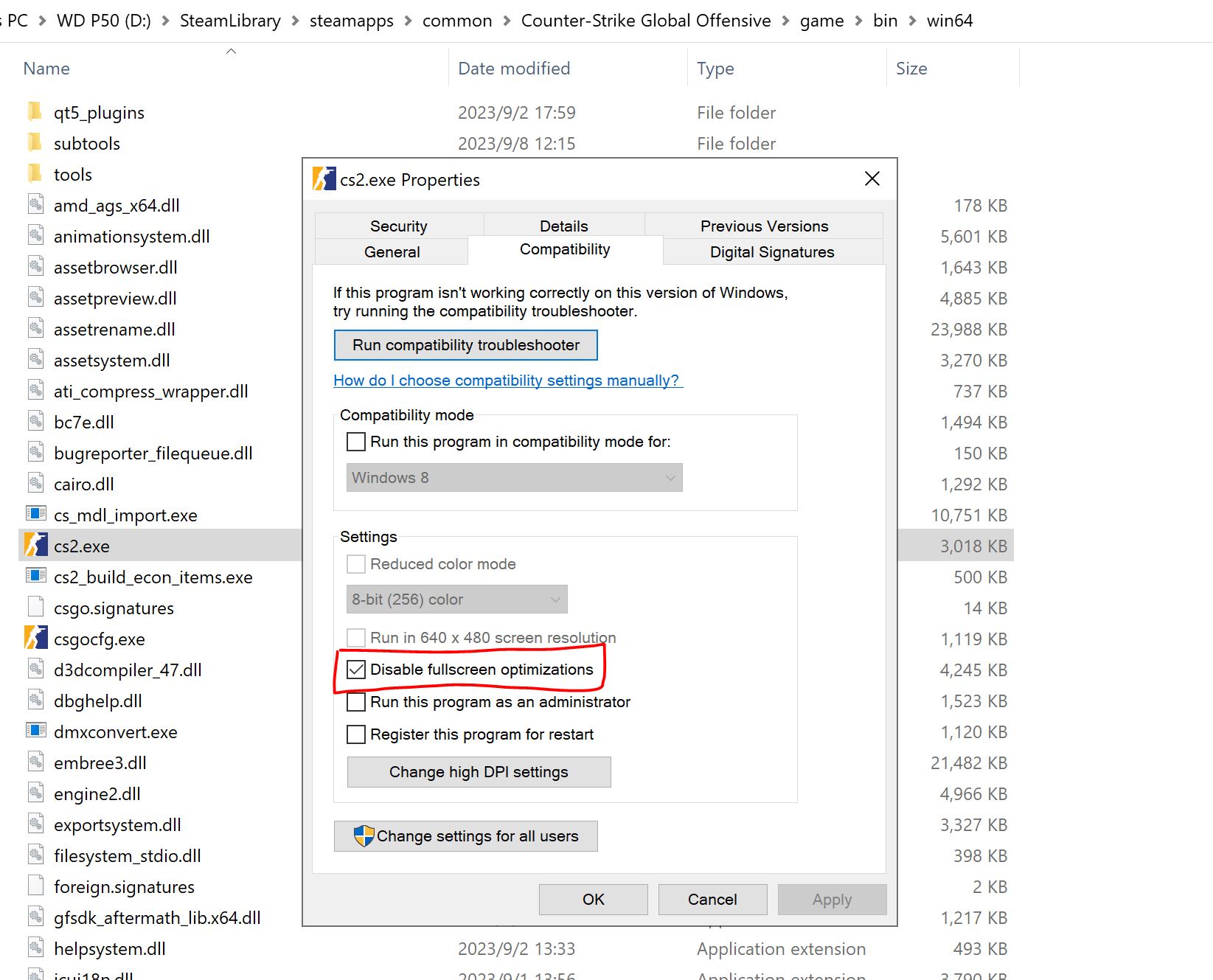The width and height of the screenshot is (1213, 980).
Task: Click the assetpreview.dll file icon
Action: (x=35, y=298)
